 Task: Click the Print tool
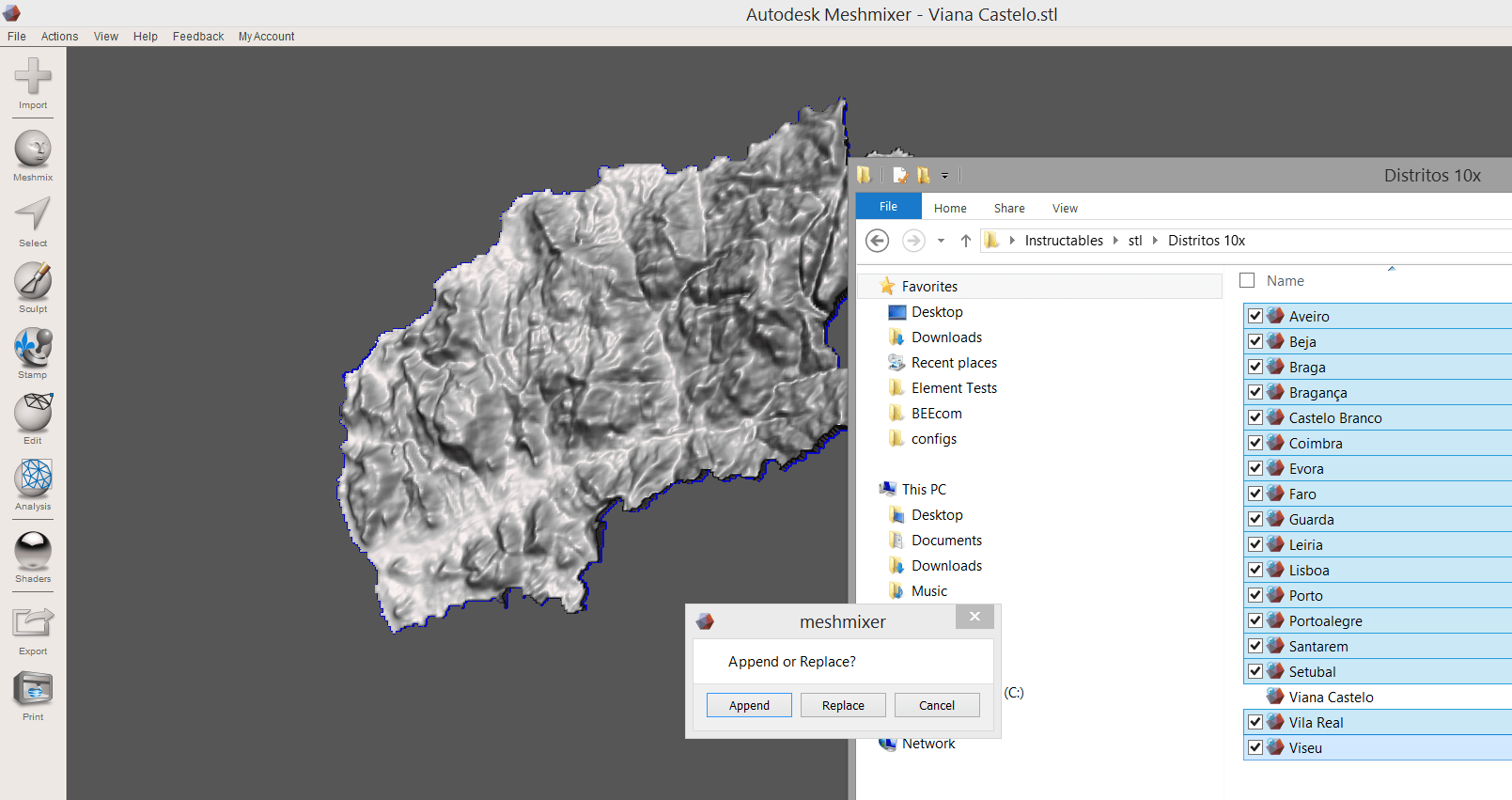pyautogui.click(x=33, y=696)
